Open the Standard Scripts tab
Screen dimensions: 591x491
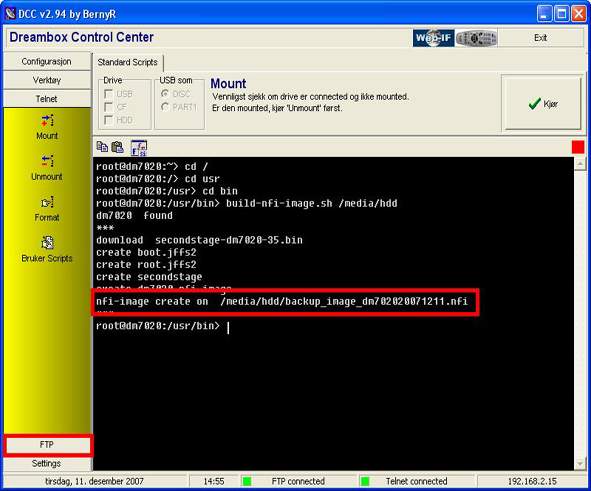[127, 62]
